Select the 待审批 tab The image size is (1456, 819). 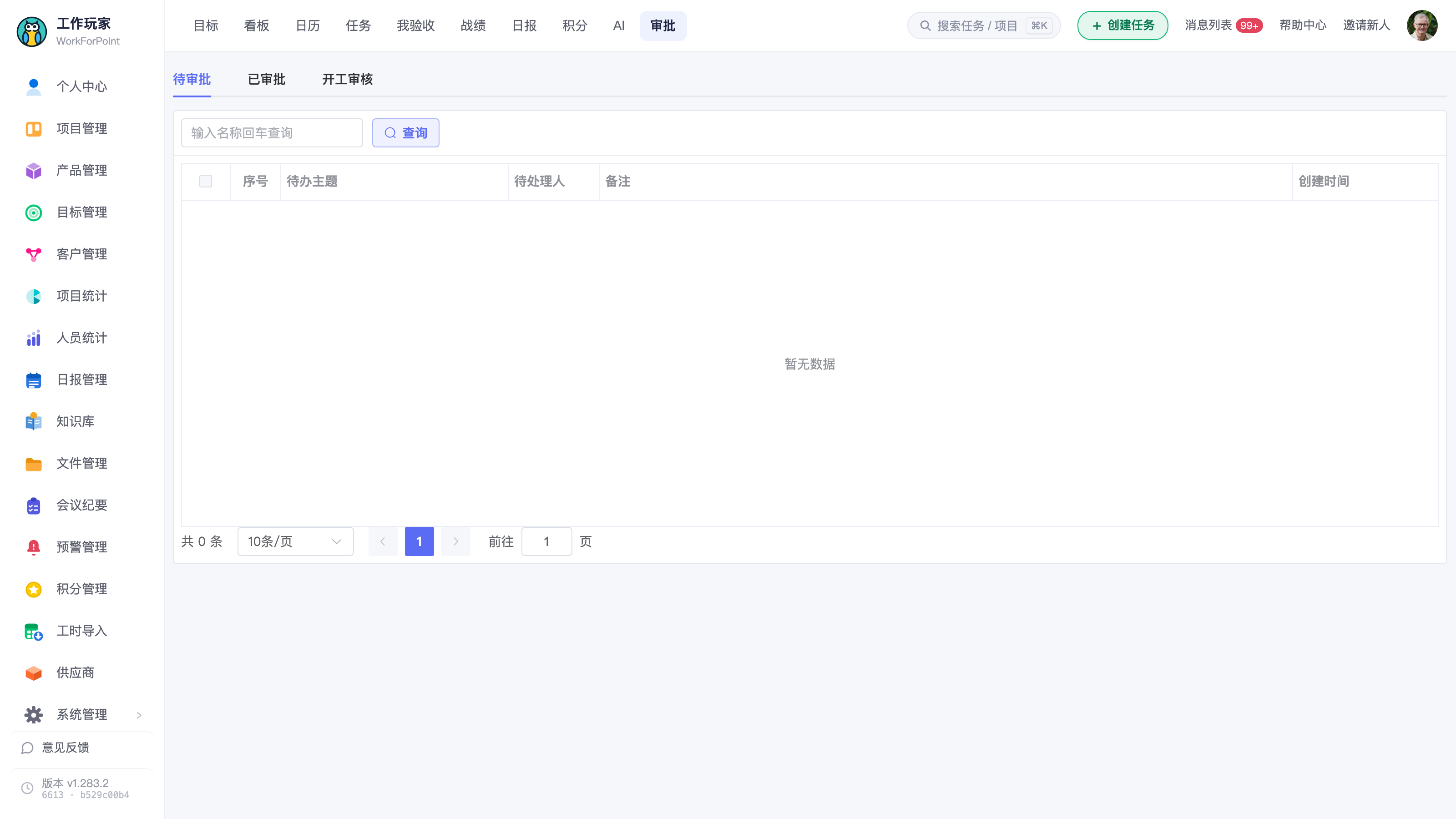coord(192,79)
